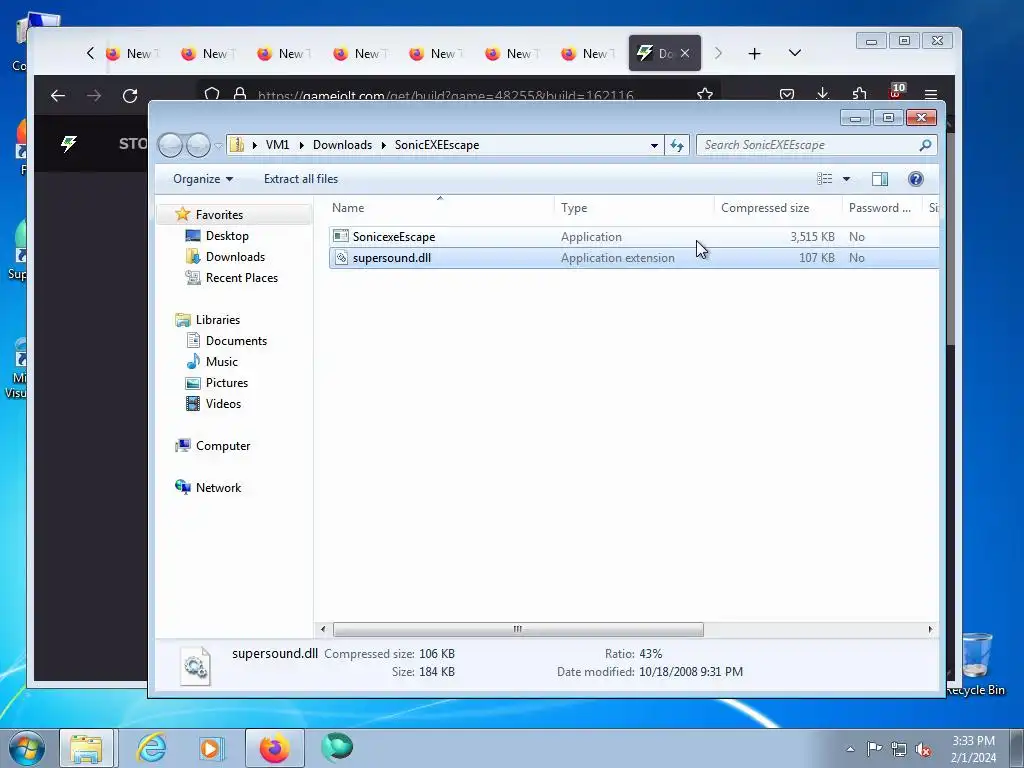Click Firefox back button
This screenshot has width=1024, height=768.
coord(58,96)
